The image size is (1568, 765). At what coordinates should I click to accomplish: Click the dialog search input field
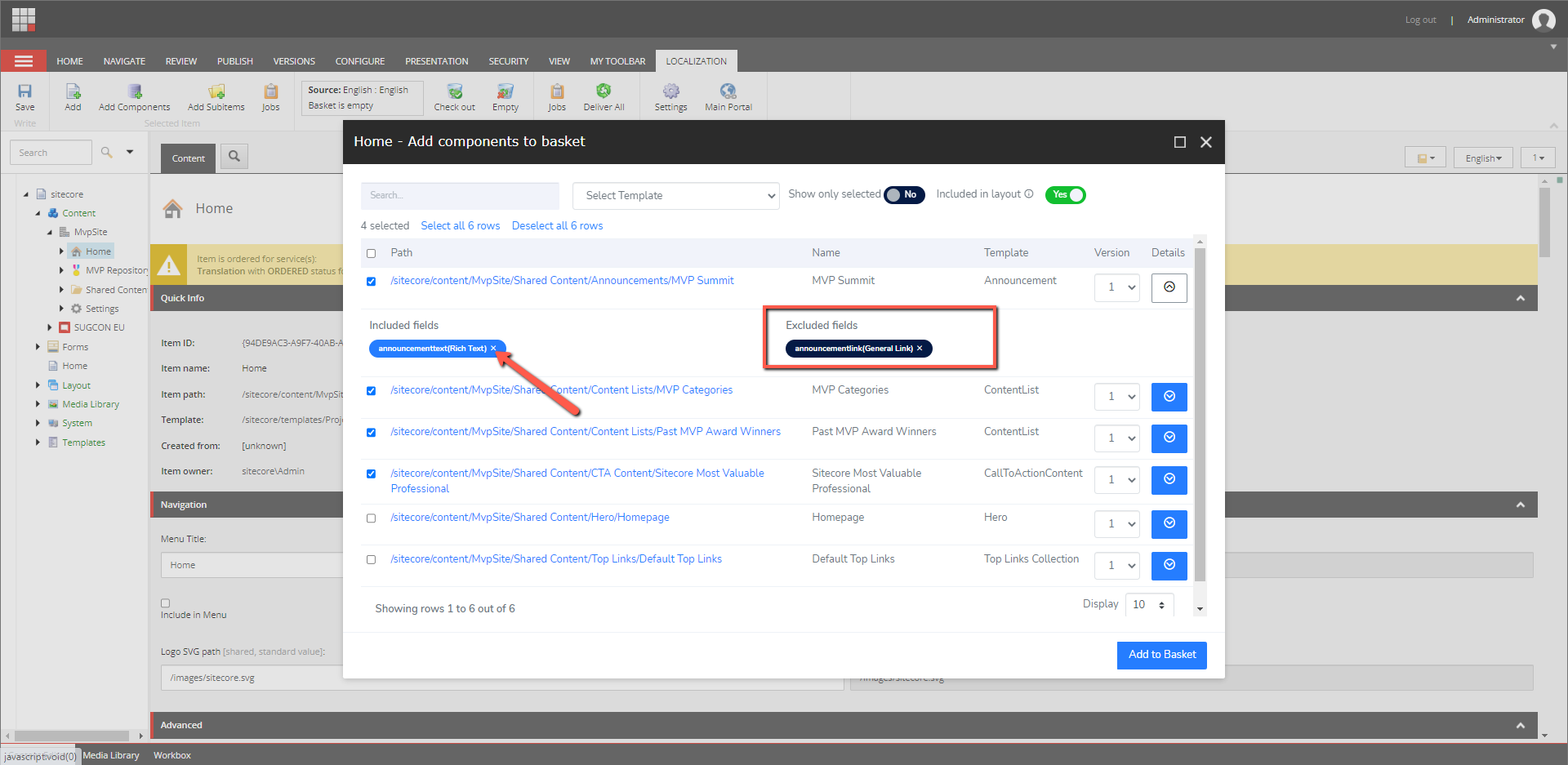tap(460, 196)
